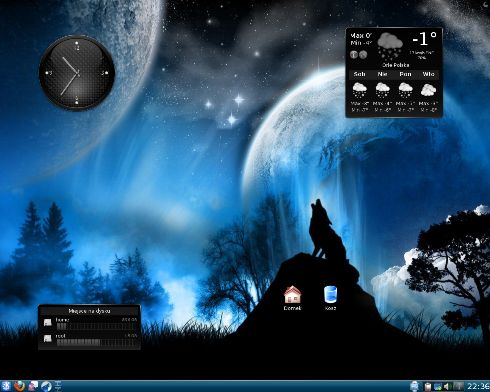Open the Klipper clipboard tray icon
The width and height of the screenshot is (490, 392).
[x=428, y=387]
